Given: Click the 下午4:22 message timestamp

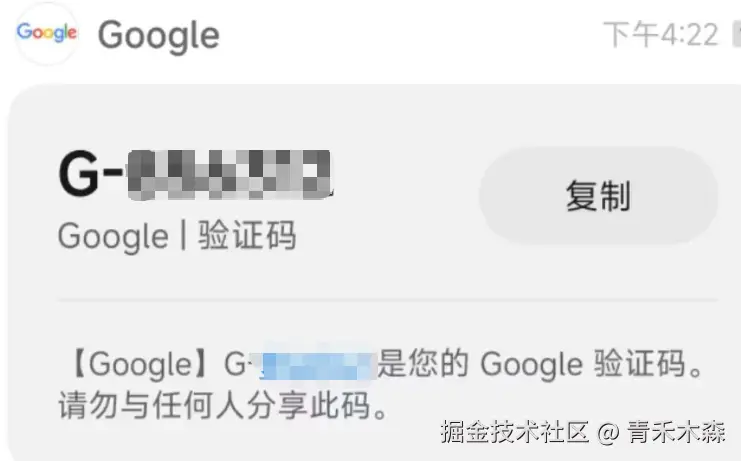Looking at the screenshot, I should click(x=661, y=34).
